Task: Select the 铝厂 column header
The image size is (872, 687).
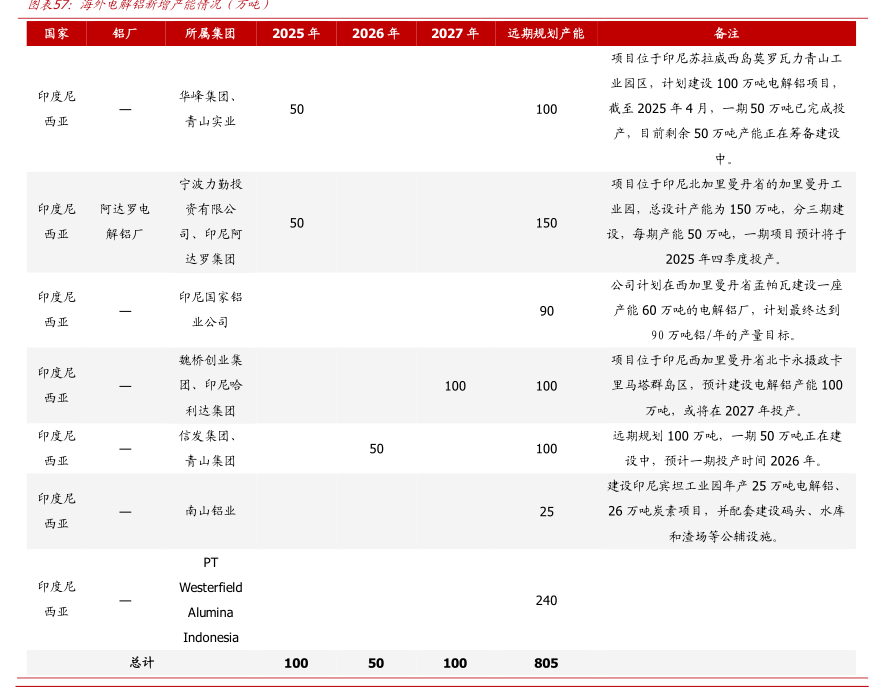Action: [125, 33]
